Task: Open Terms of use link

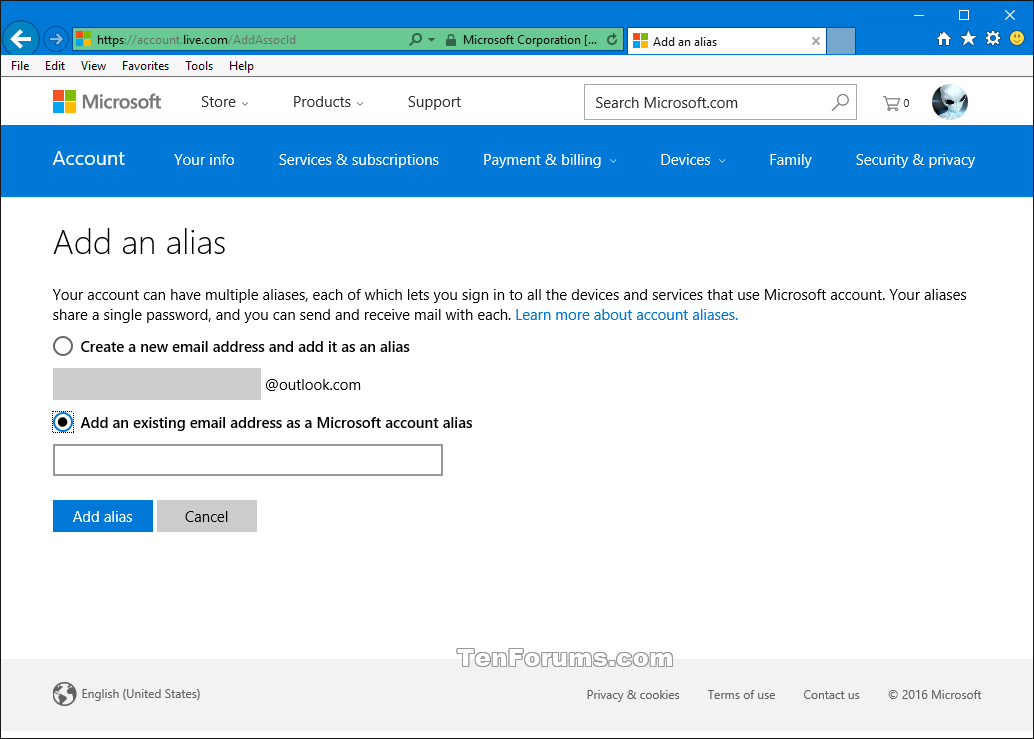Action: tap(741, 695)
